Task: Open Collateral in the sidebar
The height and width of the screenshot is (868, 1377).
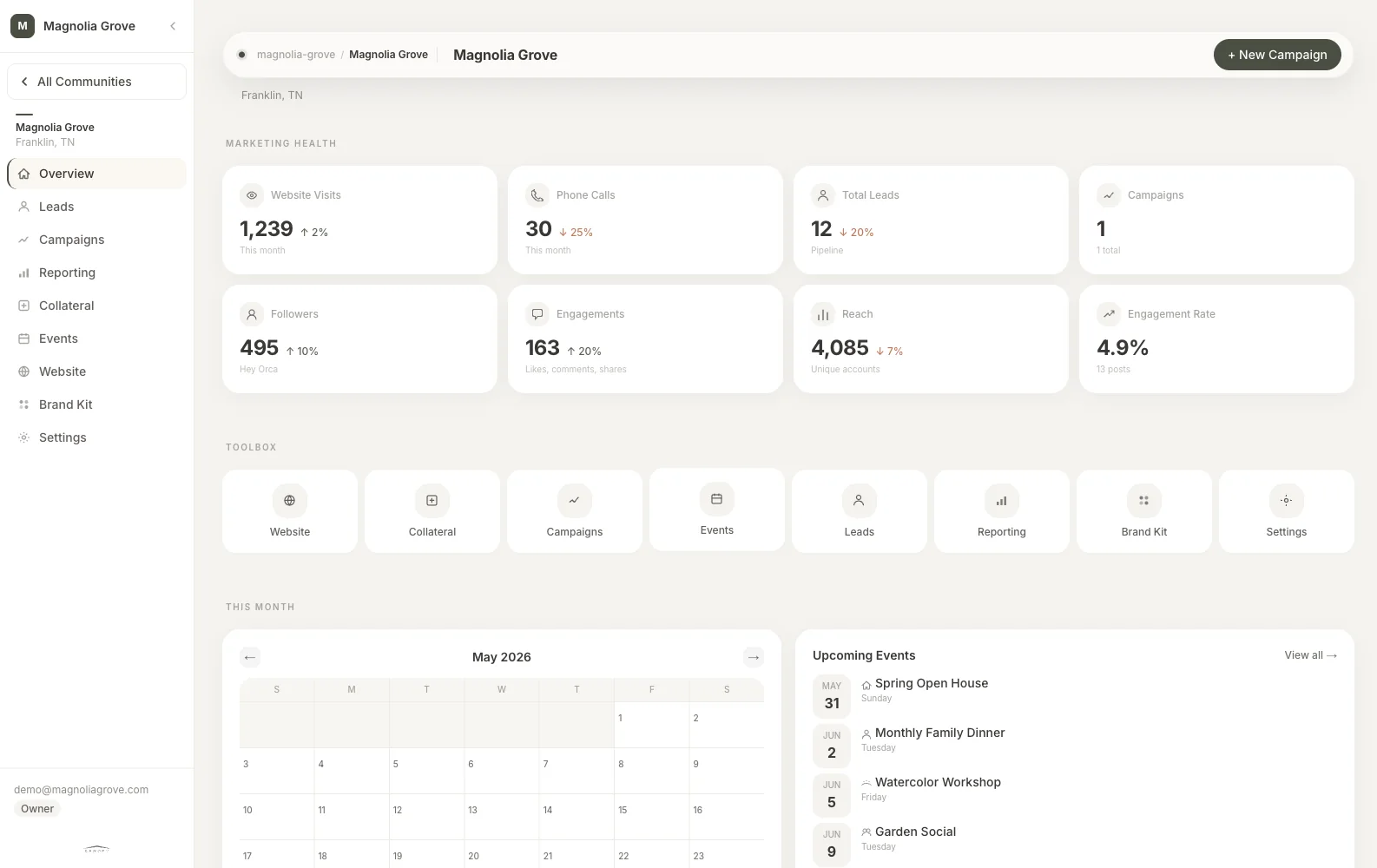Action: point(96,306)
